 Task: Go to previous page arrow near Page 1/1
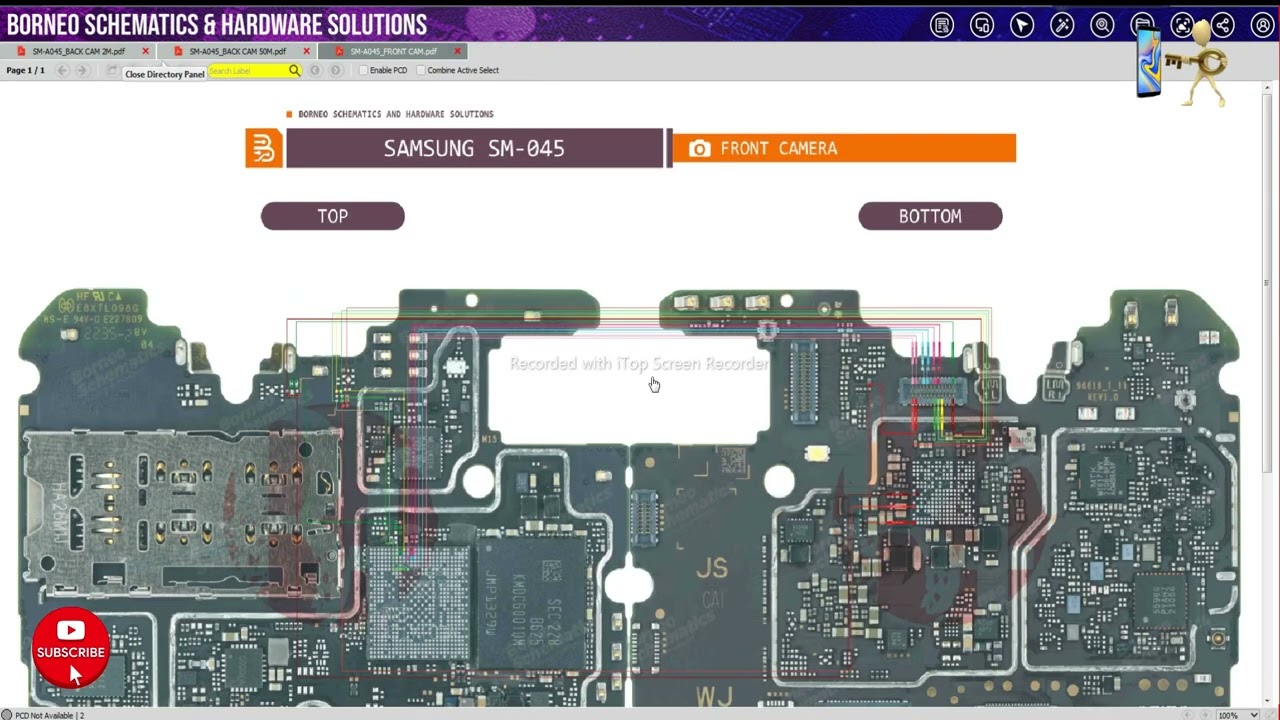click(x=62, y=70)
